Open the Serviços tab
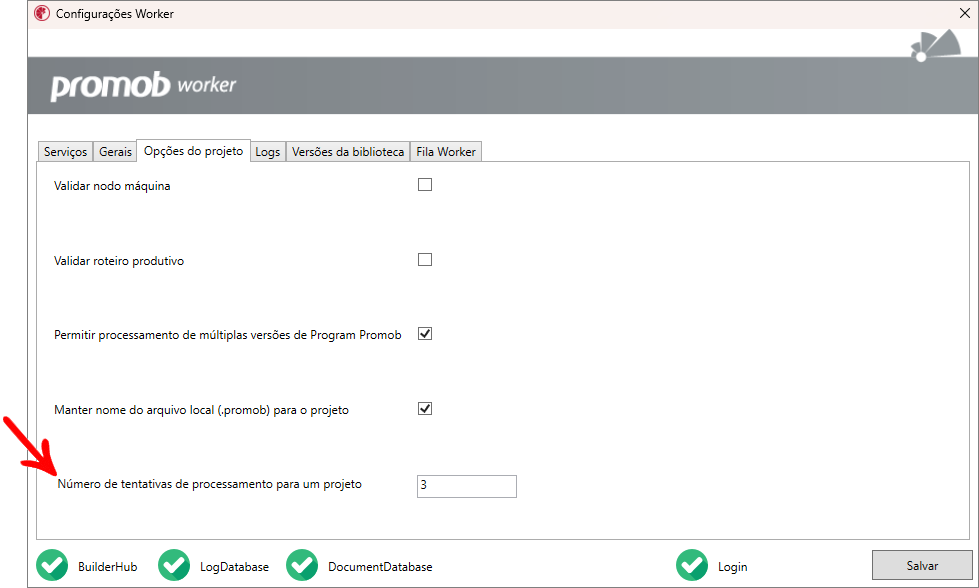Viewport: 979px width, 588px height. point(66,152)
